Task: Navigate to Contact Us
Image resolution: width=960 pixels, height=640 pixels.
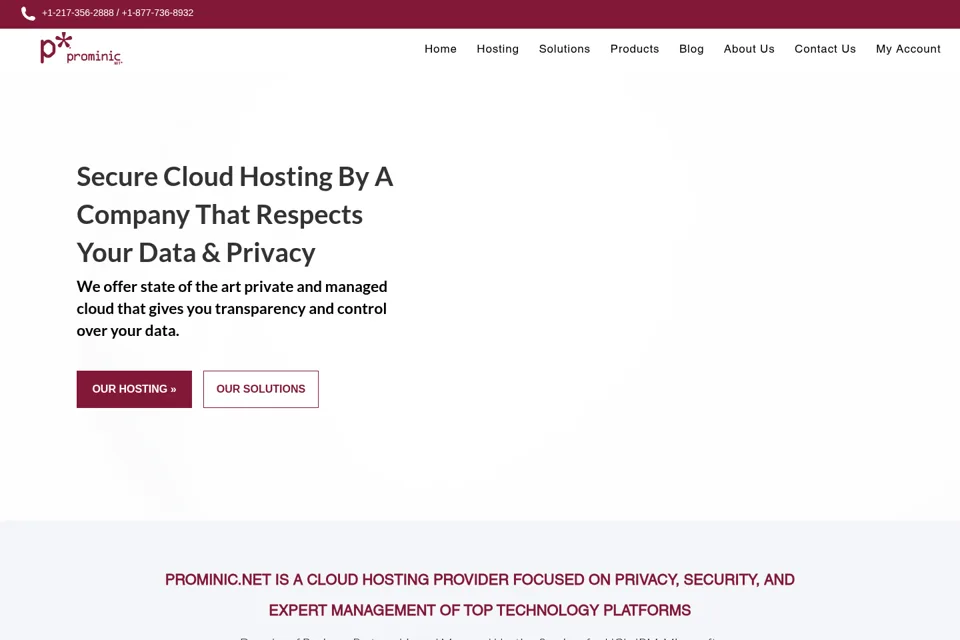Action: click(x=825, y=49)
